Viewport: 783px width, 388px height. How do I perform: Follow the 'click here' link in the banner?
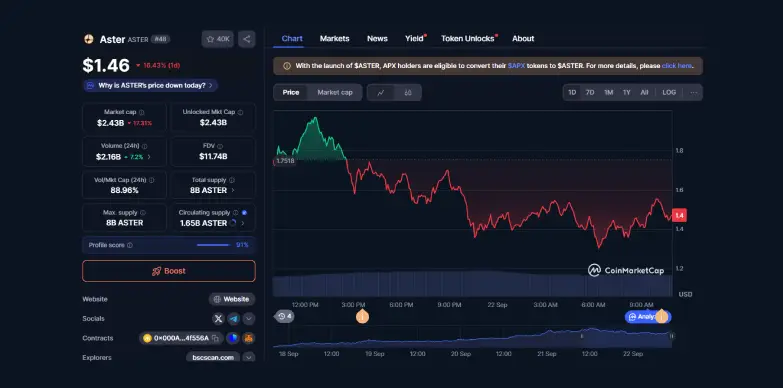pos(677,66)
